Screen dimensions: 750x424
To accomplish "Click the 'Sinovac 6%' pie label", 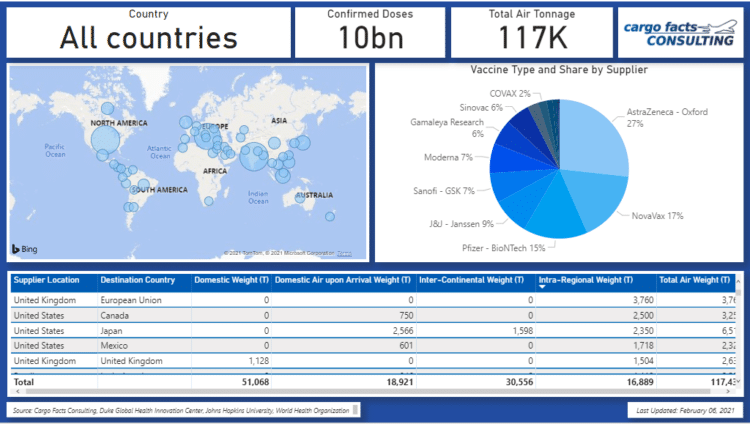I will tap(481, 108).
